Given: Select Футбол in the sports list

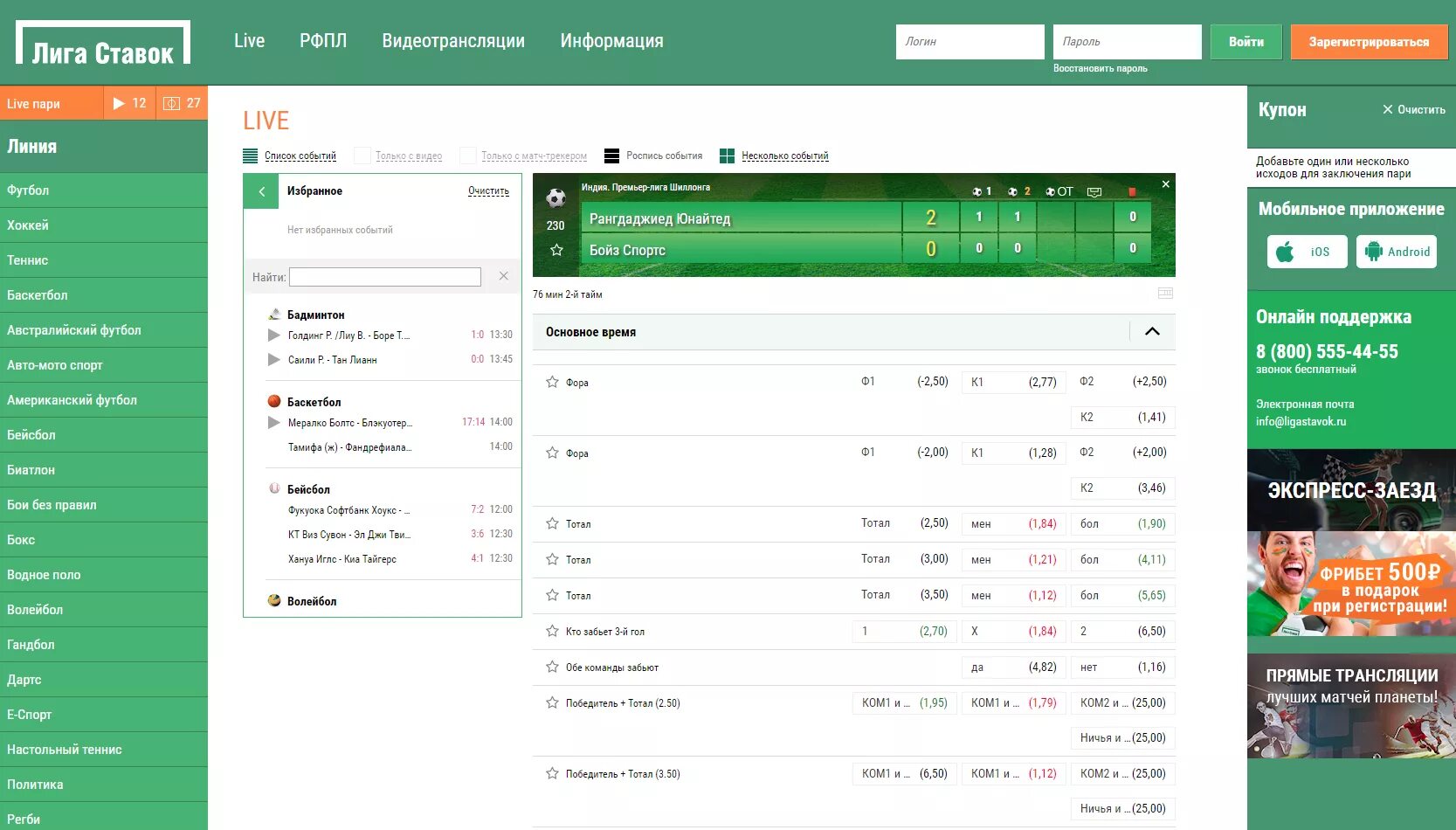Looking at the screenshot, I should pos(104,190).
